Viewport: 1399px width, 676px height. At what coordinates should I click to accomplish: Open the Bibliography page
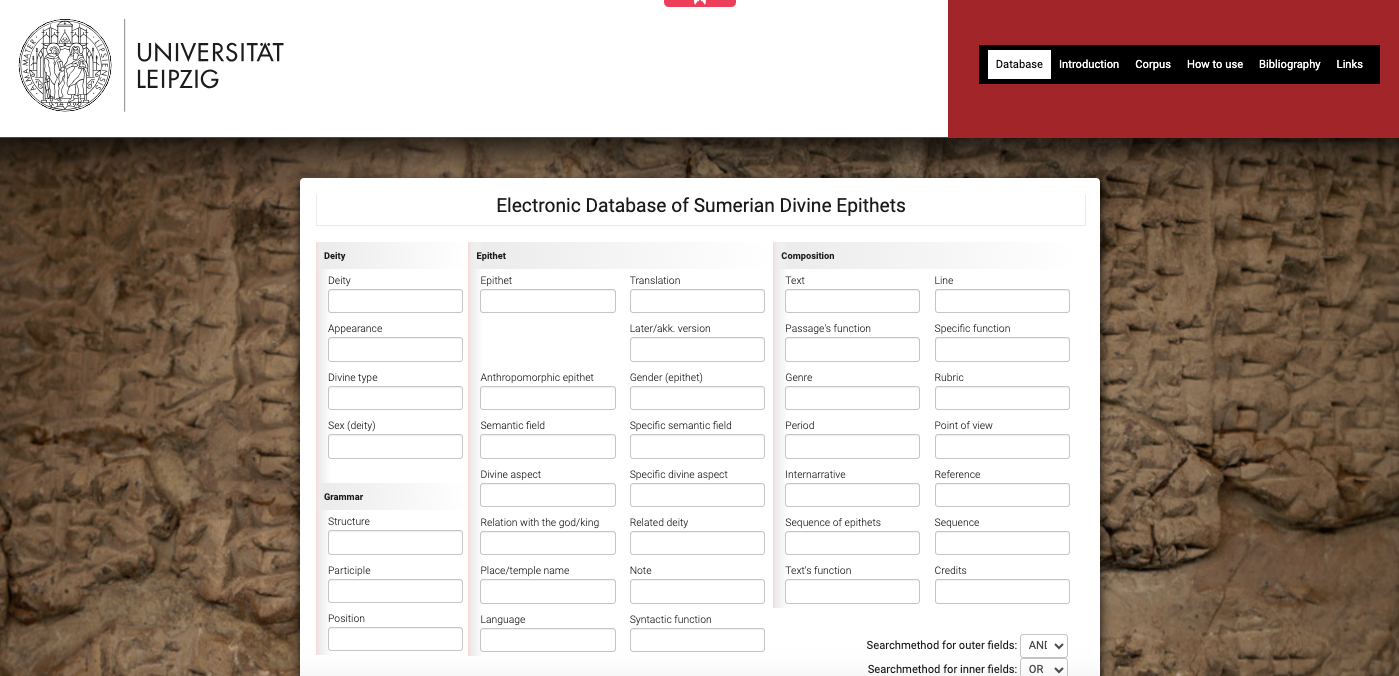click(1289, 64)
